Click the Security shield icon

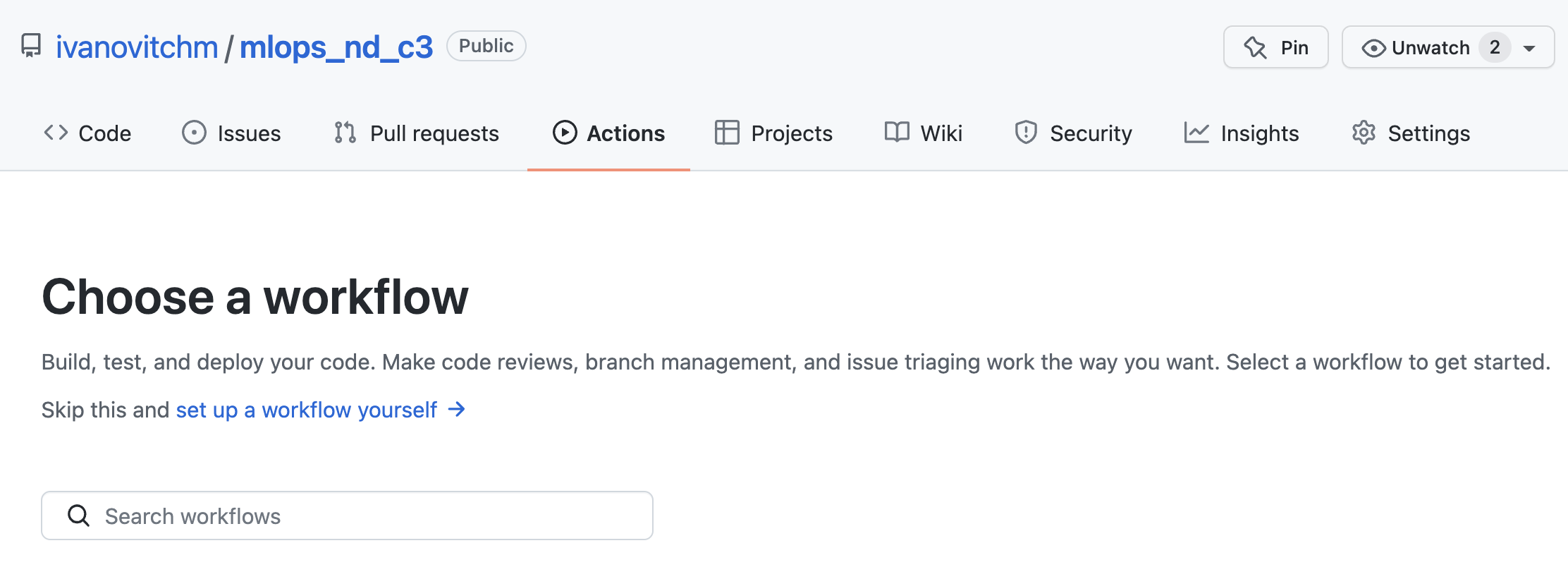point(1026,133)
